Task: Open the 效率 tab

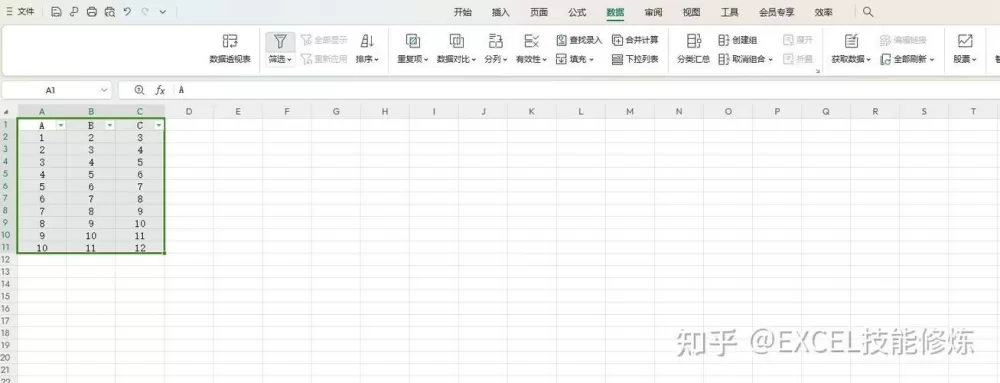Action: coord(823,12)
